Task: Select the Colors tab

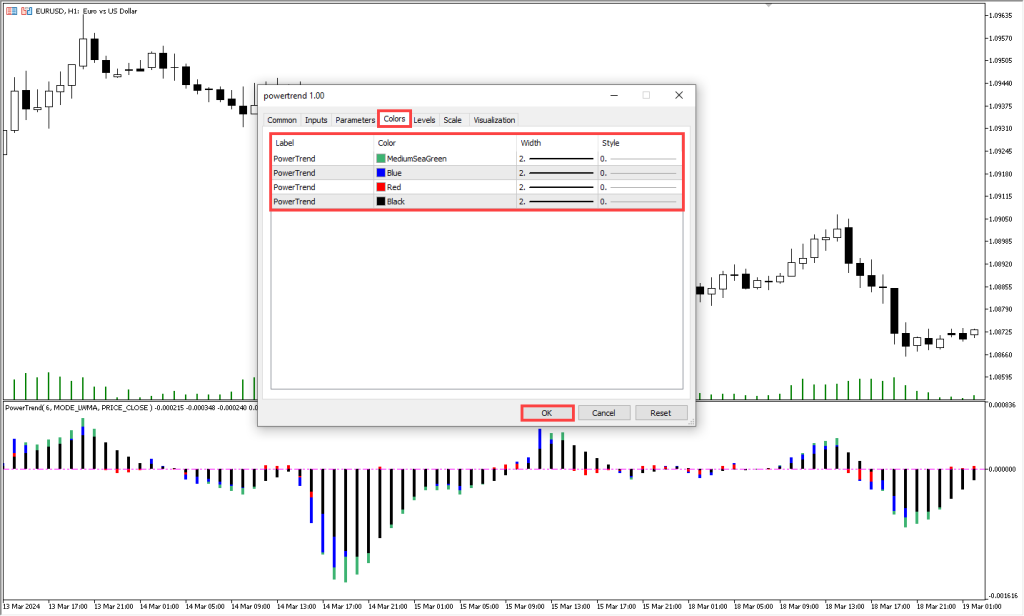Action: click(394, 119)
